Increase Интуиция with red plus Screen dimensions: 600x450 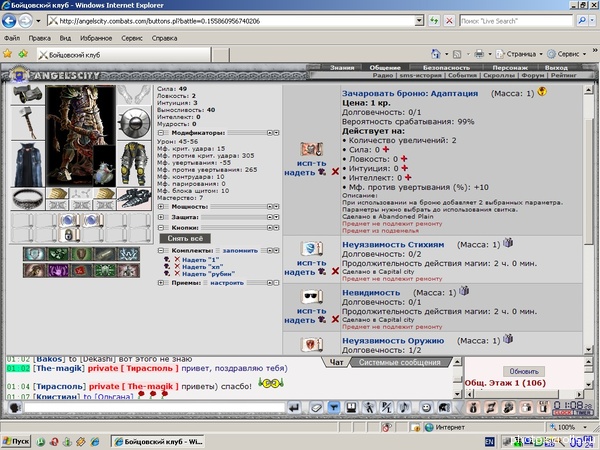pyautogui.click(x=404, y=168)
